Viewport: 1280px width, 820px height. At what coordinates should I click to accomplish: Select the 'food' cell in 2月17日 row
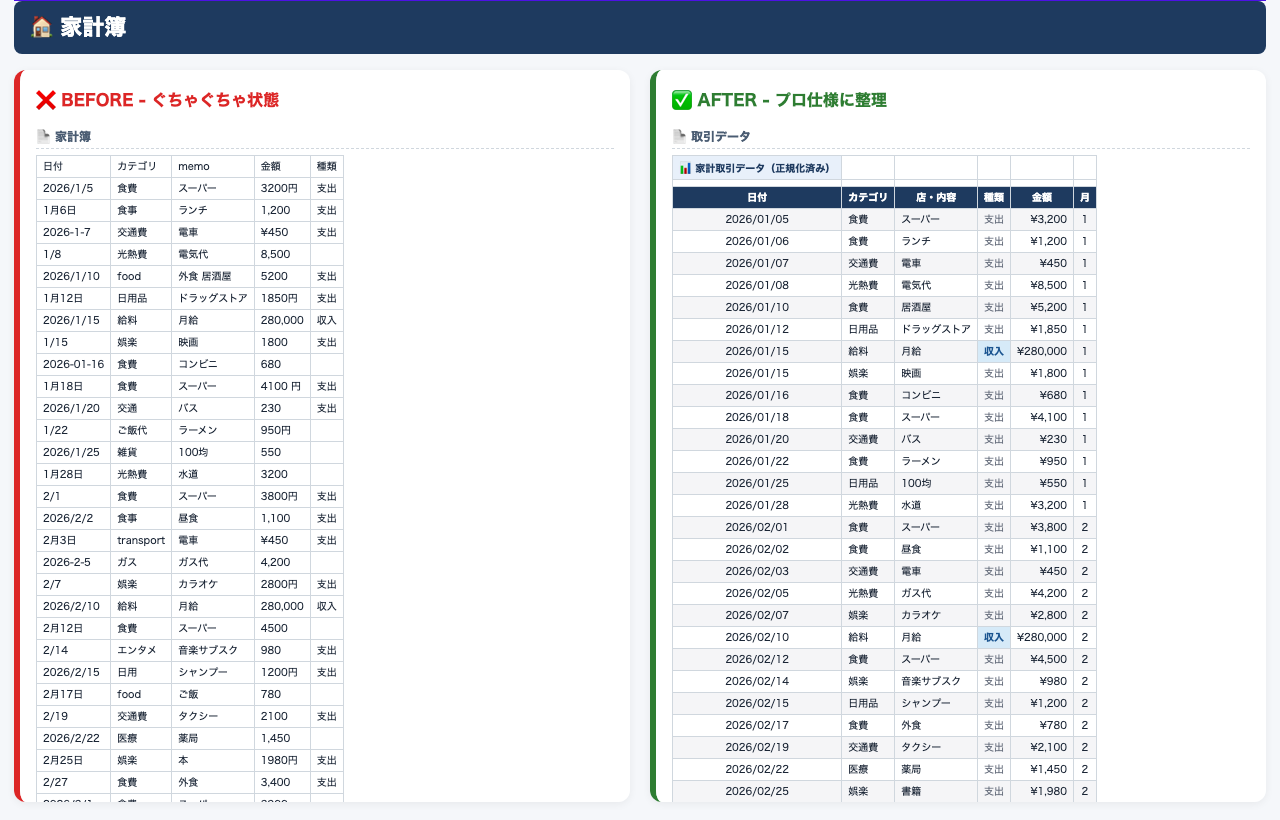click(141, 694)
